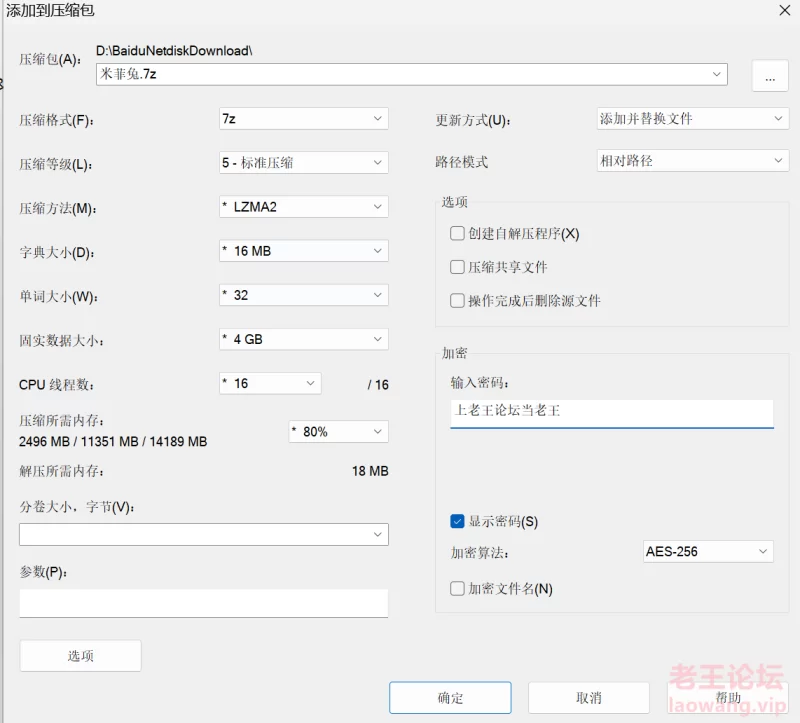
Task: Enable 创建自解压程序(X) checkbox
Action: pos(457,234)
